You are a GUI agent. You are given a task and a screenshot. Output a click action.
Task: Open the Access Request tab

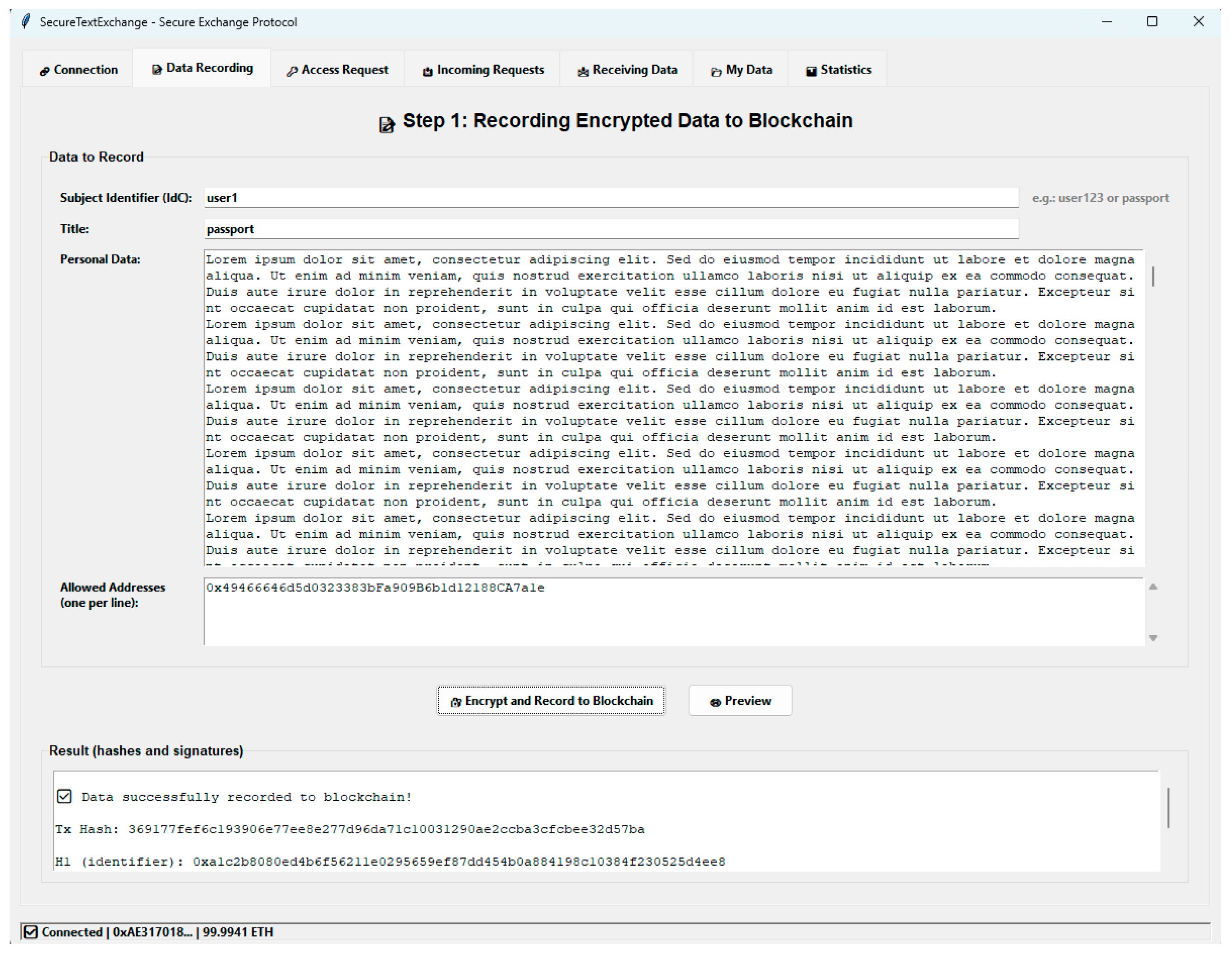tap(337, 69)
